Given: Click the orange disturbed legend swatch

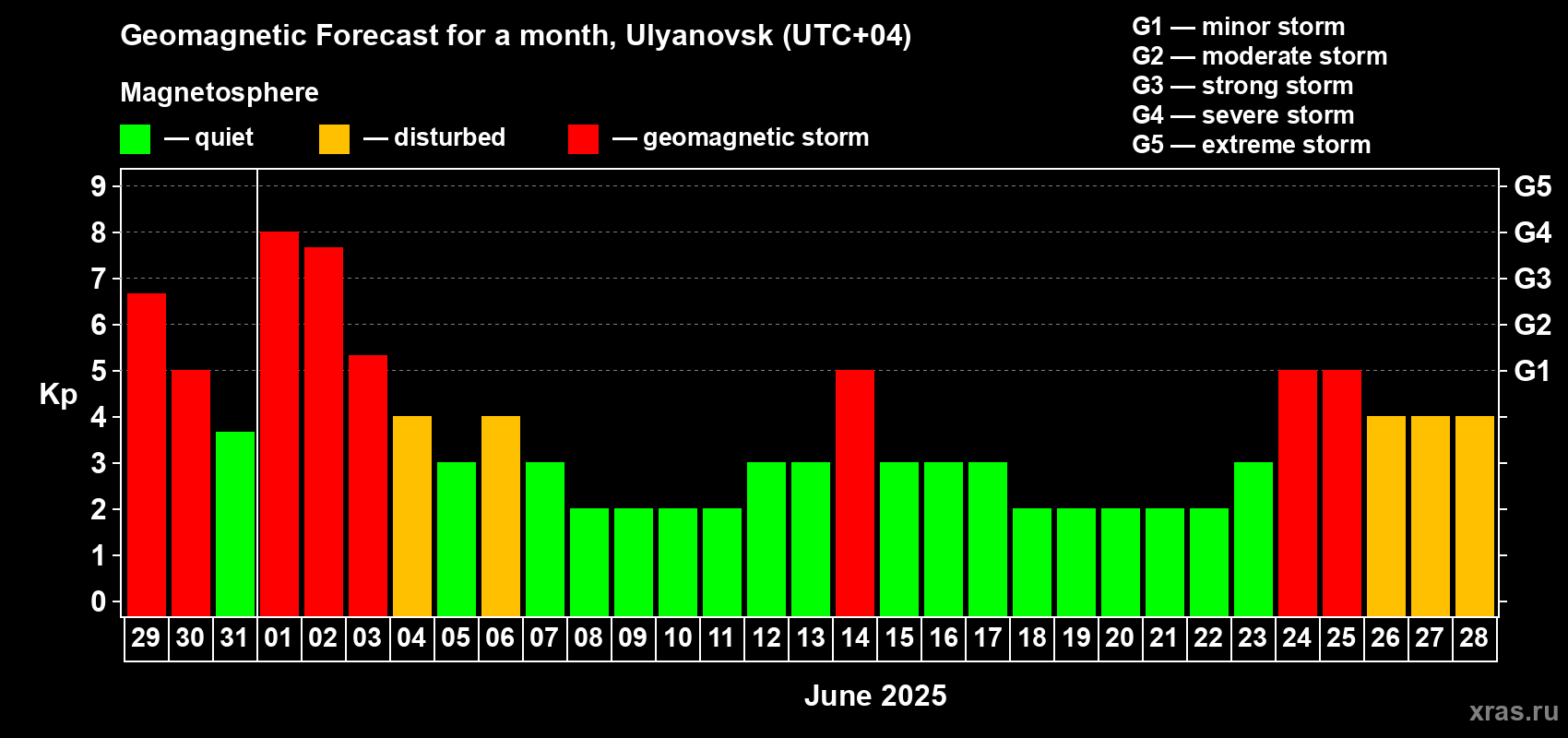Looking at the screenshot, I should click(334, 139).
